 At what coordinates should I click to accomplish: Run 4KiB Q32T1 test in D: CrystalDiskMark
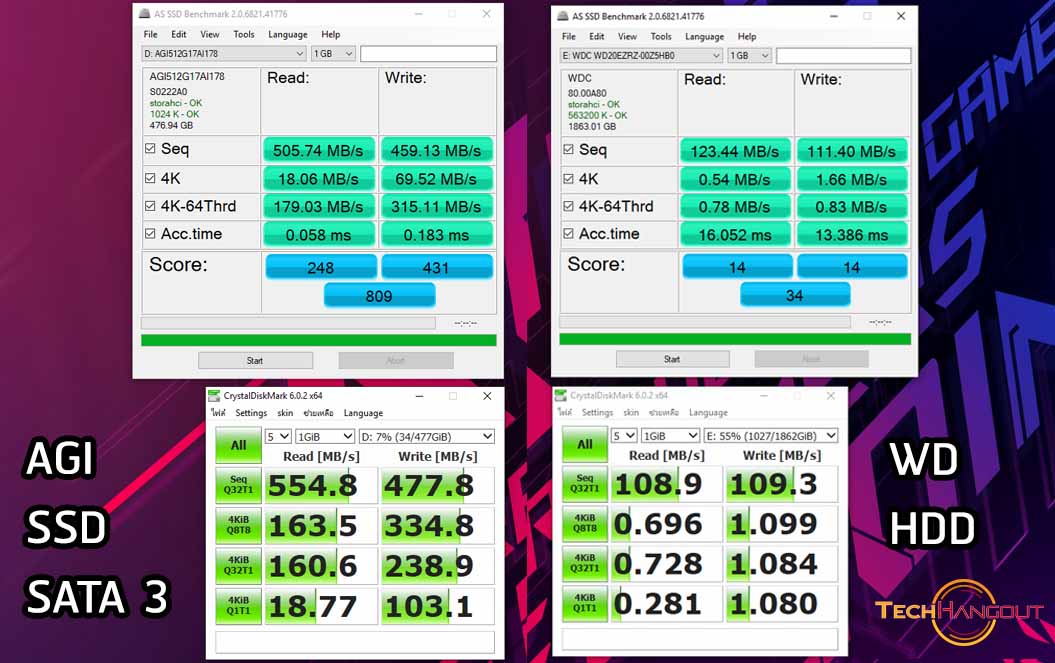(238, 565)
